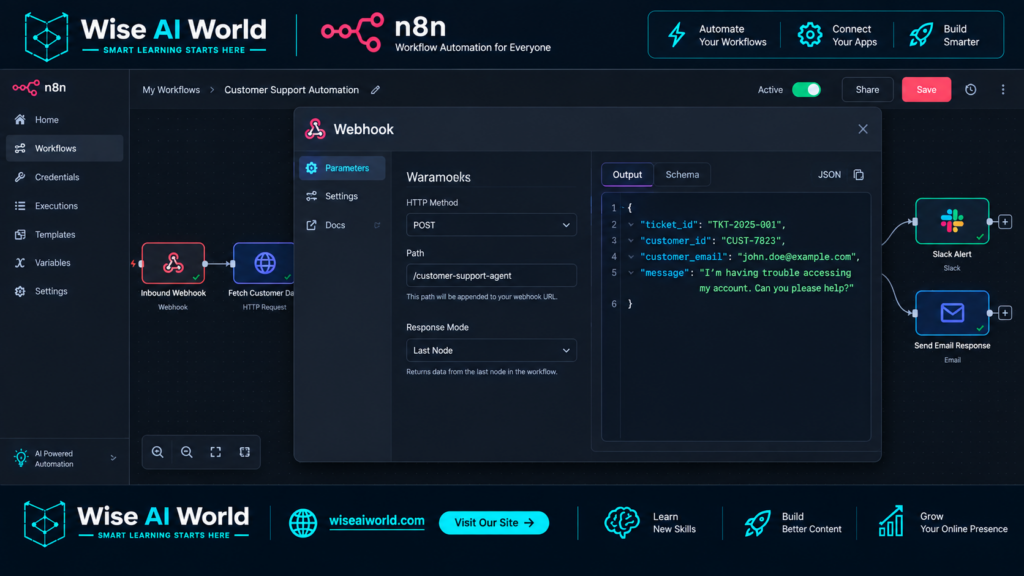
Task: Click the "TKT-2025-001" value in output
Action: [x=744, y=225]
